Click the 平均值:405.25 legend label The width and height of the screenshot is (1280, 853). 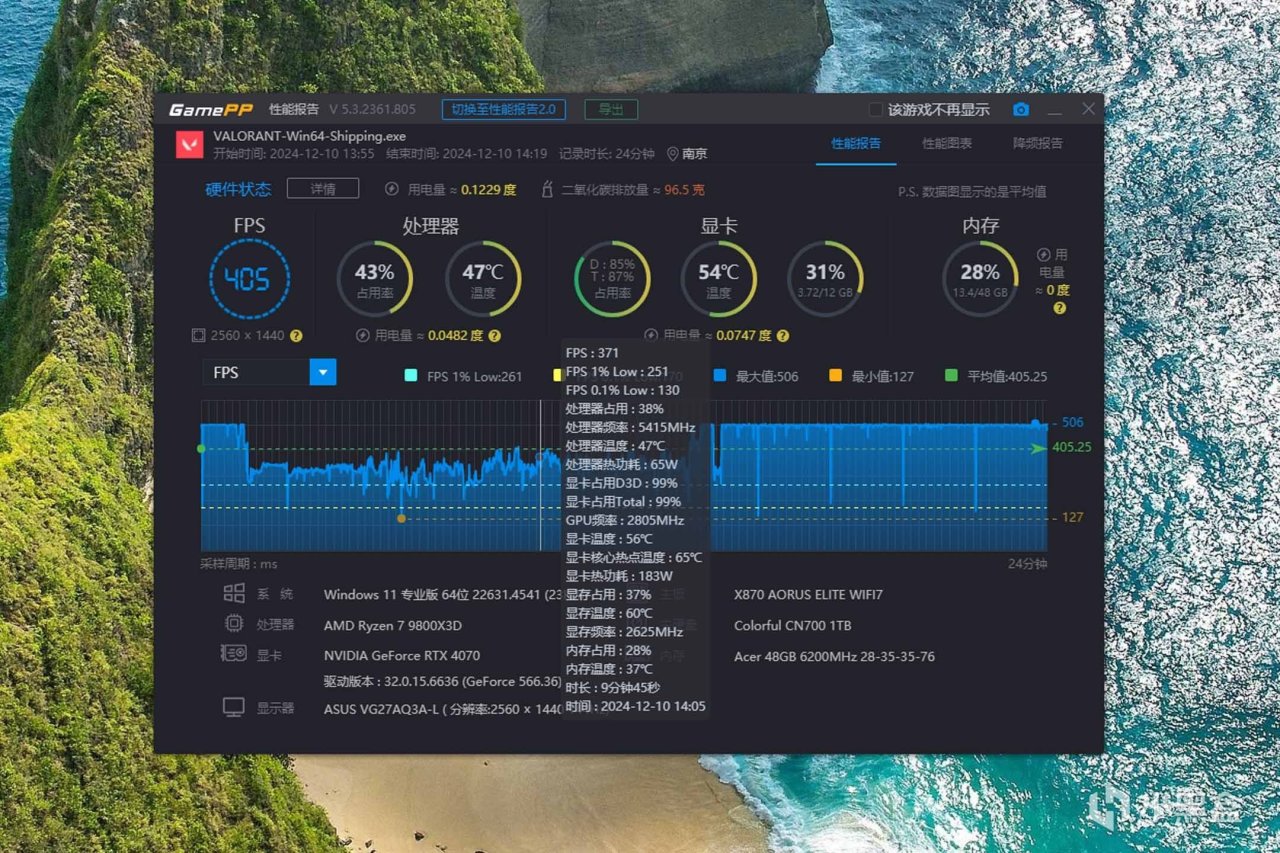coord(1007,376)
